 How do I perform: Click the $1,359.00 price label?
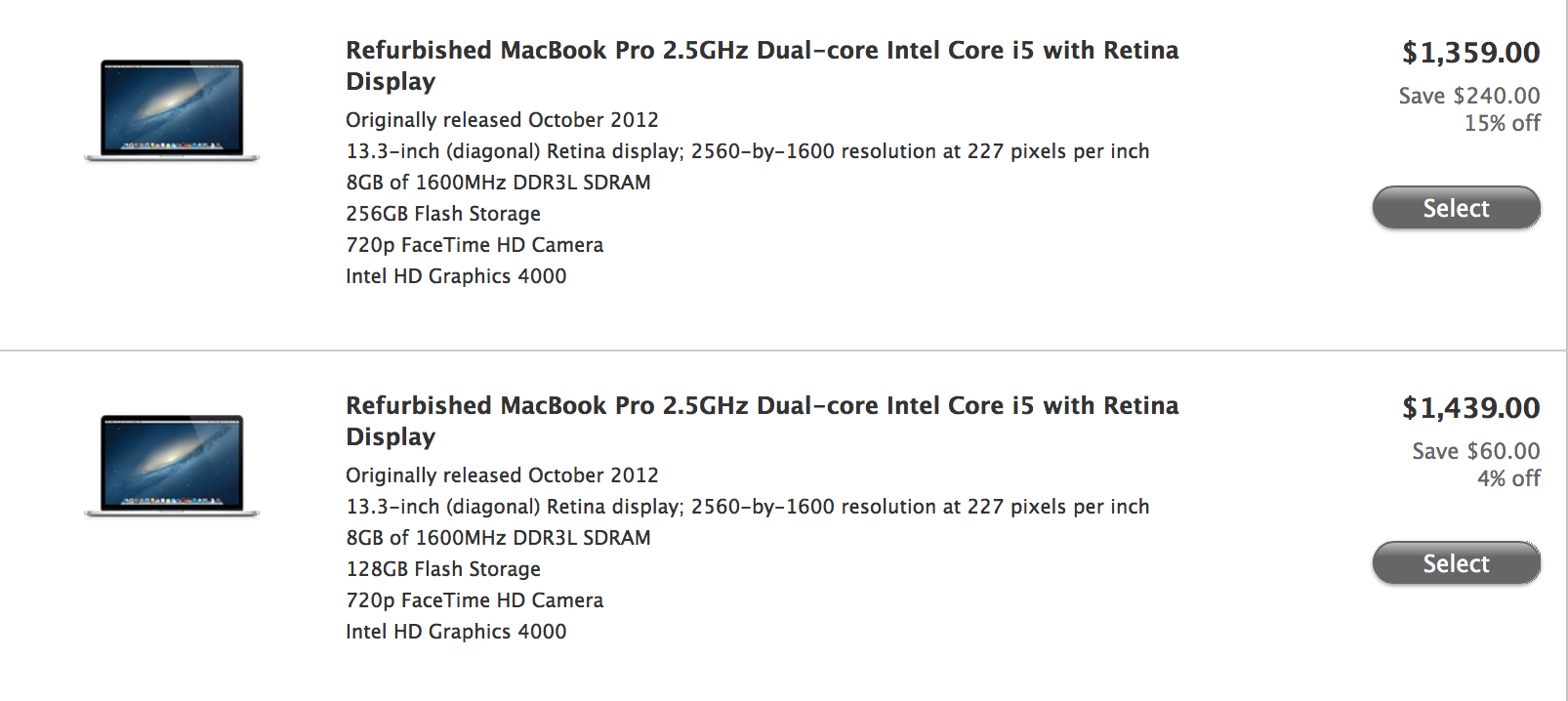pyautogui.click(x=1470, y=52)
